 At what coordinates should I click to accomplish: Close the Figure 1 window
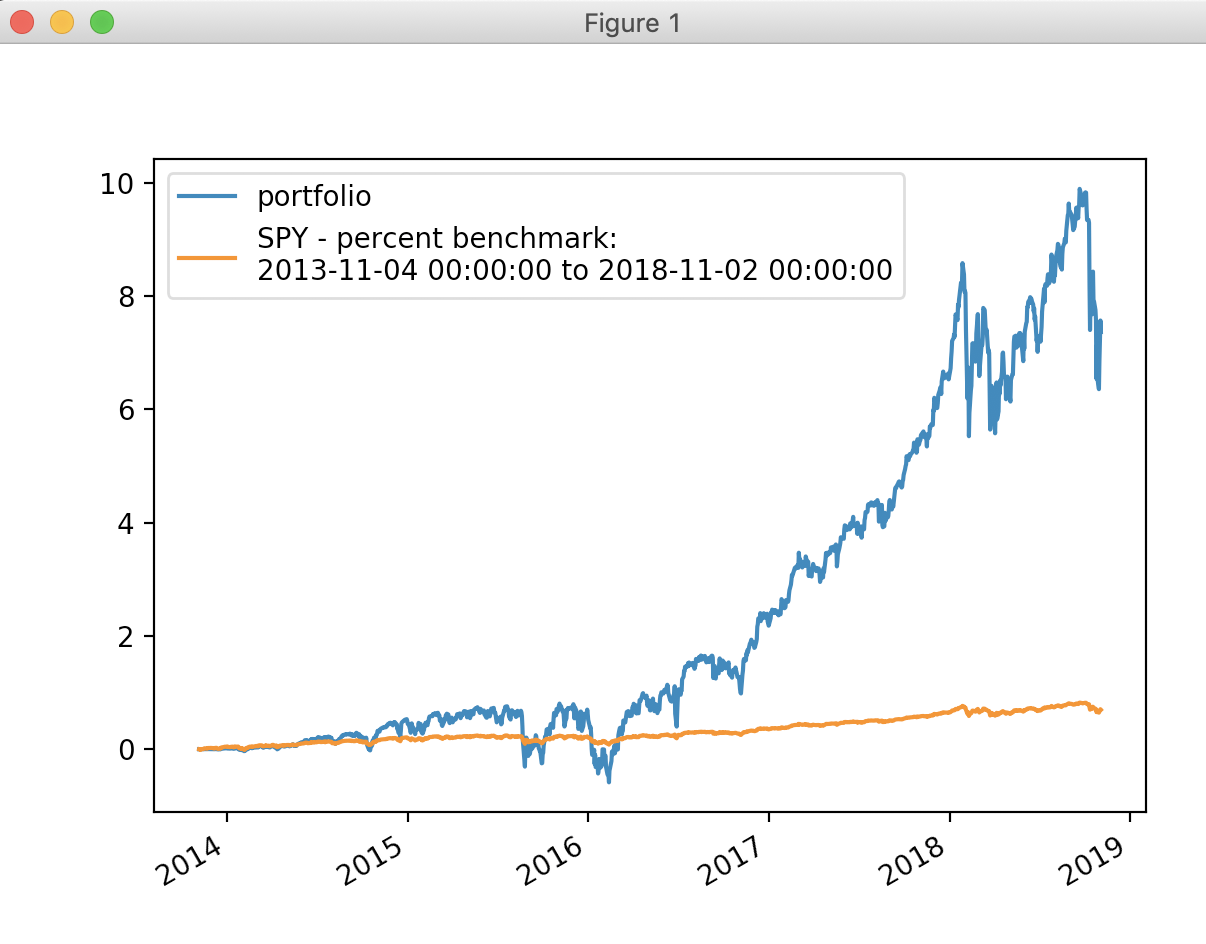pos(22,22)
